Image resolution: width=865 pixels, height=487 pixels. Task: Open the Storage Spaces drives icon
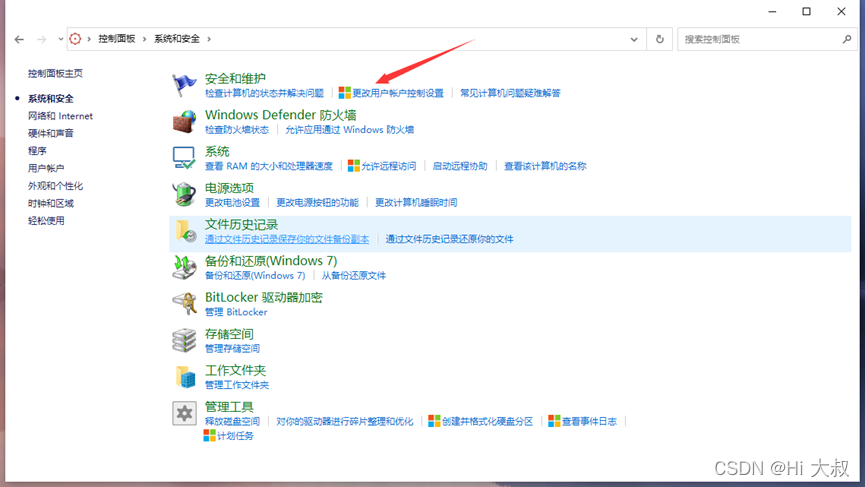[x=184, y=340]
